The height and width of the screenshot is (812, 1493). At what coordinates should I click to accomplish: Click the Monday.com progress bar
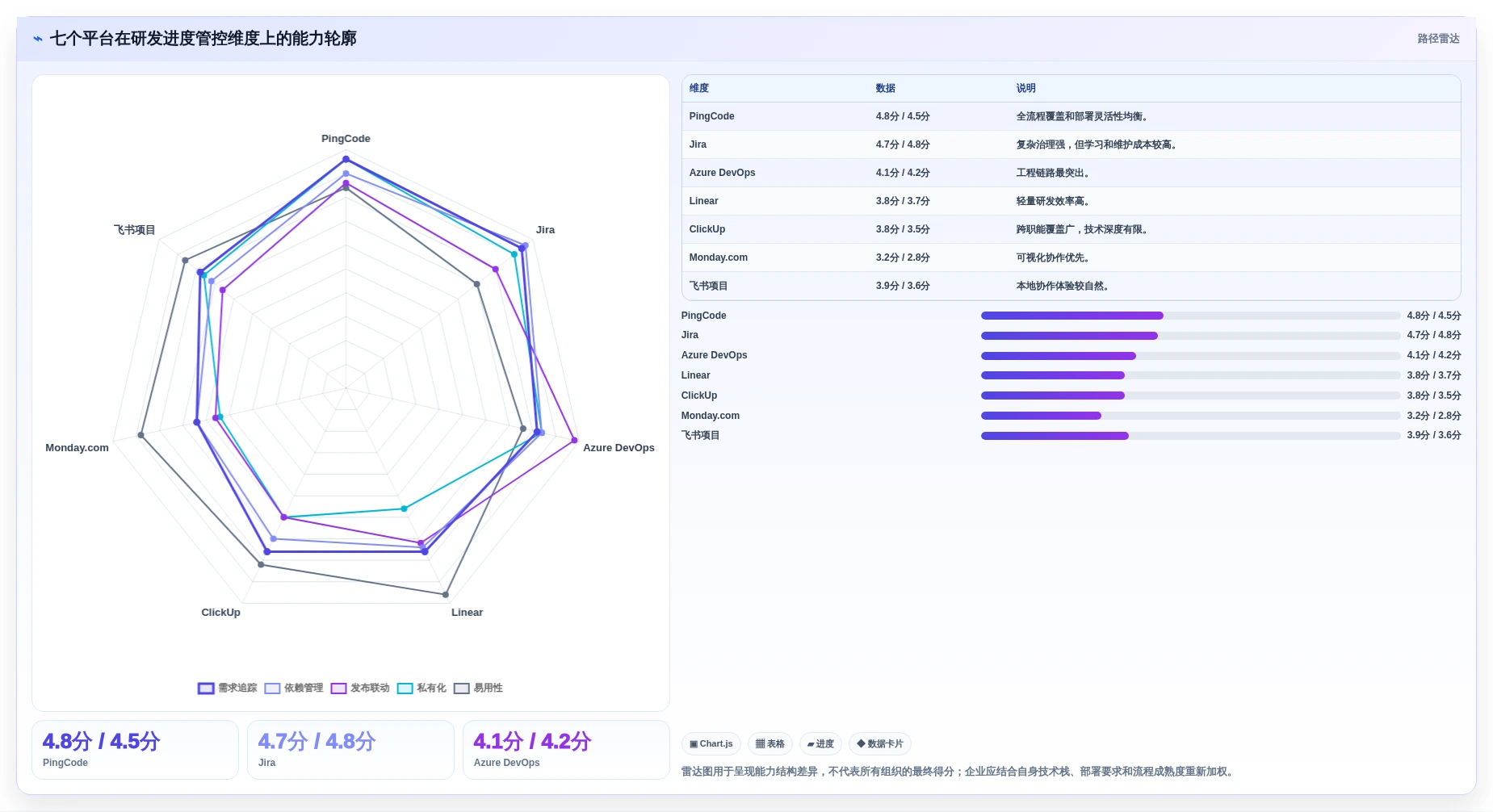pos(1190,416)
